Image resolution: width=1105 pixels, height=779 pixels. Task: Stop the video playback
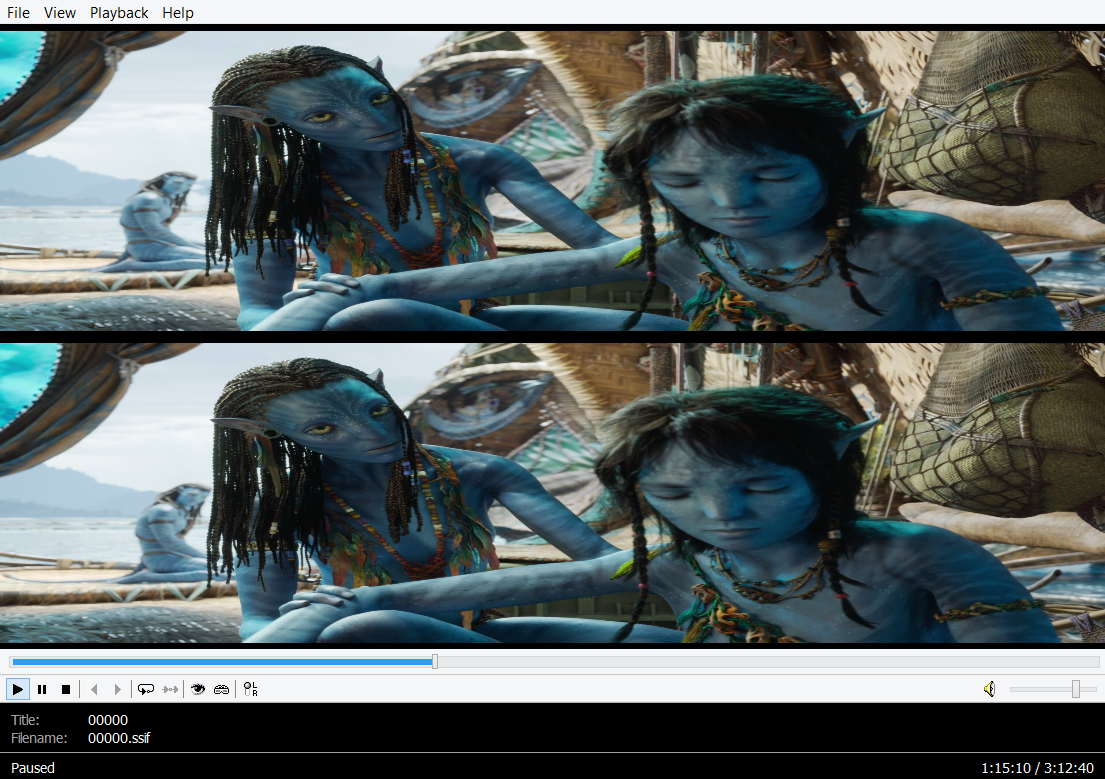pyautogui.click(x=66, y=689)
